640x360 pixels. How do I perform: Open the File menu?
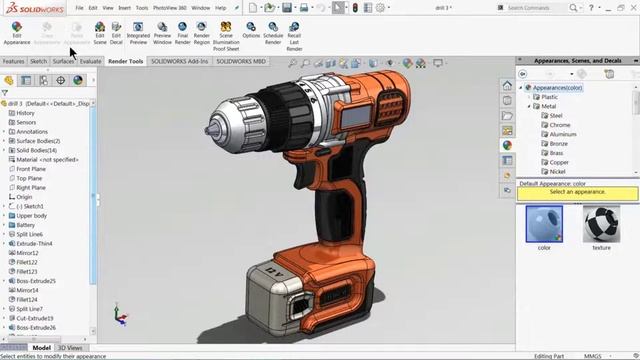pos(79,8)
